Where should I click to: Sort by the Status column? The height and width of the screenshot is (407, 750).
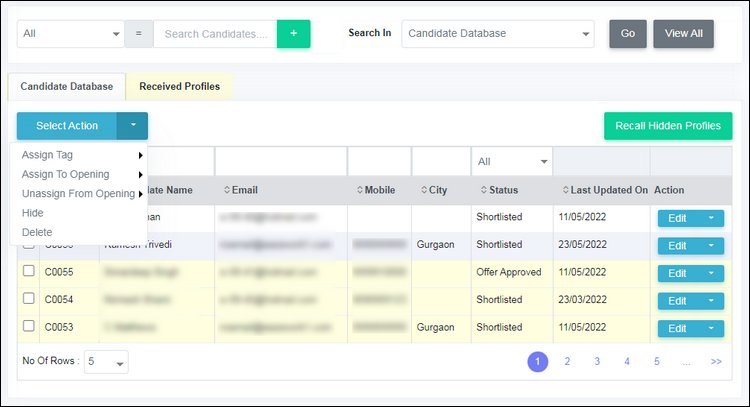pos(499,190)
